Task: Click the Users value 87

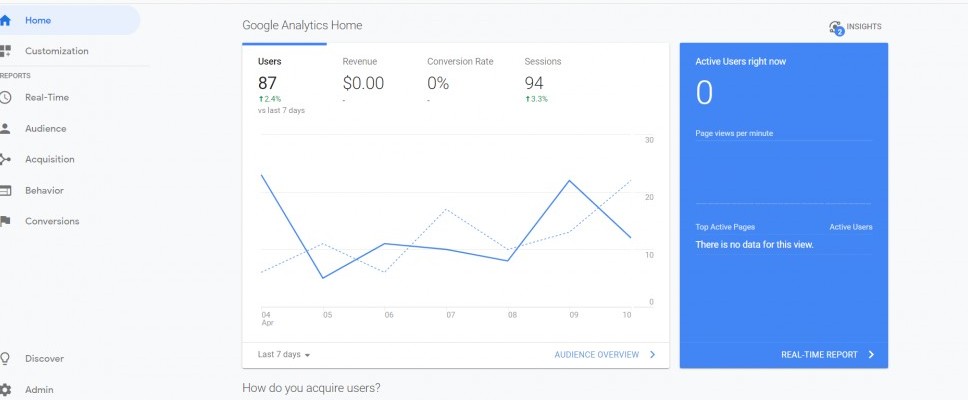Action: pyautogui.click(x=267, y=83)
